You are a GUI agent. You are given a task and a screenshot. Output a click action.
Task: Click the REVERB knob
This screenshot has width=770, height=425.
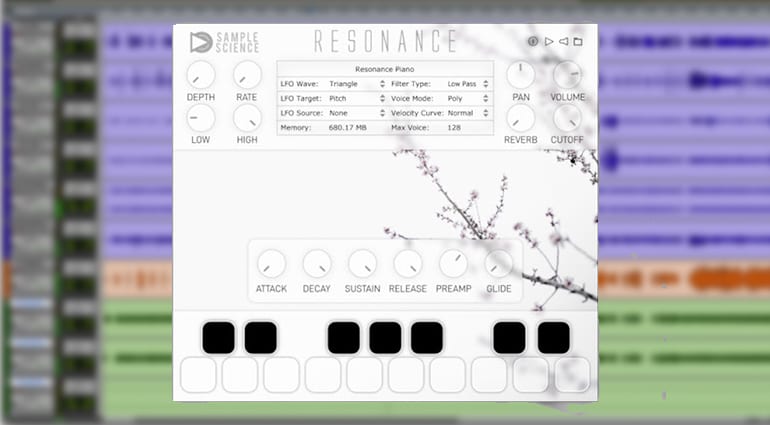pos(521,118)
